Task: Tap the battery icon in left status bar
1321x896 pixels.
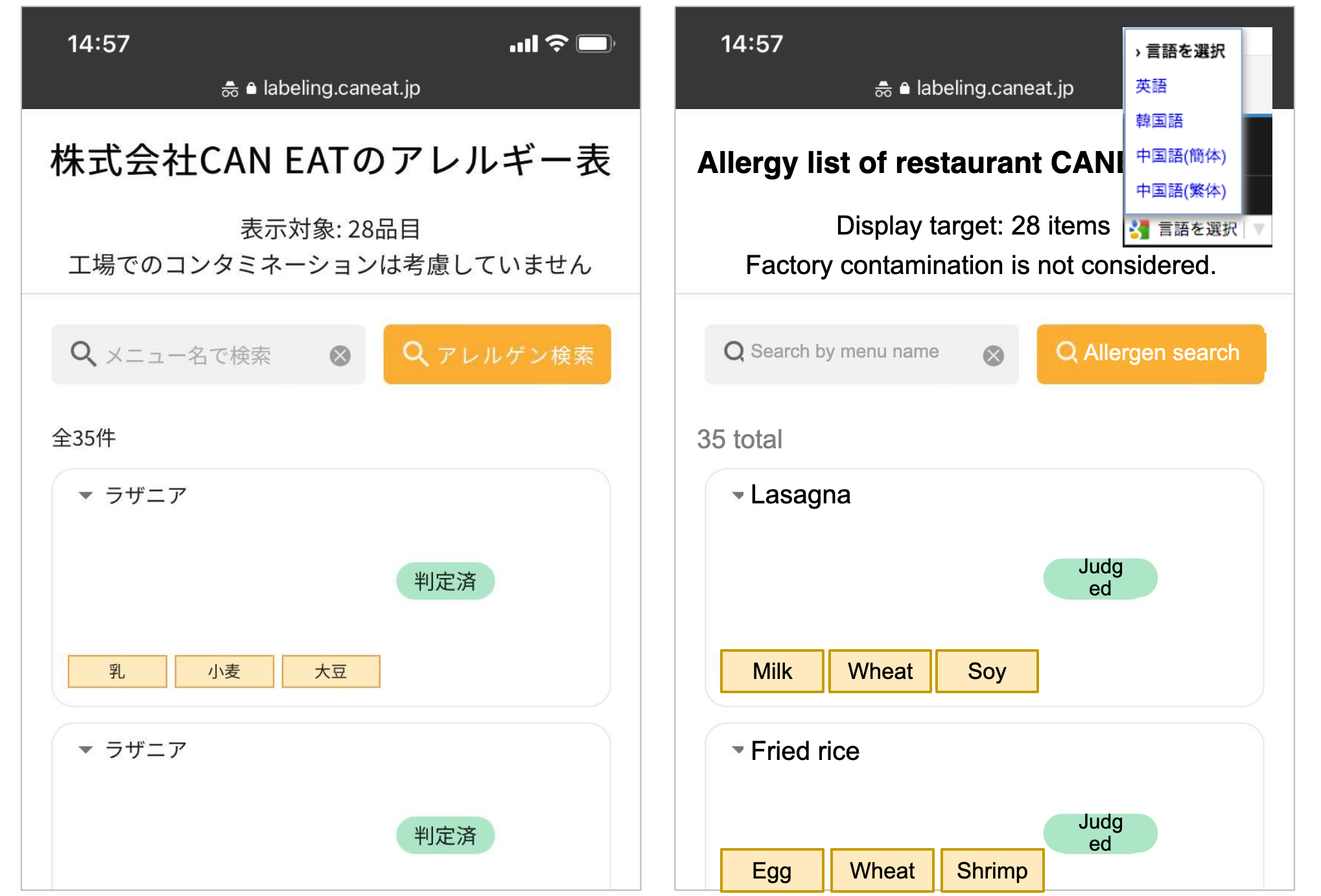Action: [x=595, y=44]
